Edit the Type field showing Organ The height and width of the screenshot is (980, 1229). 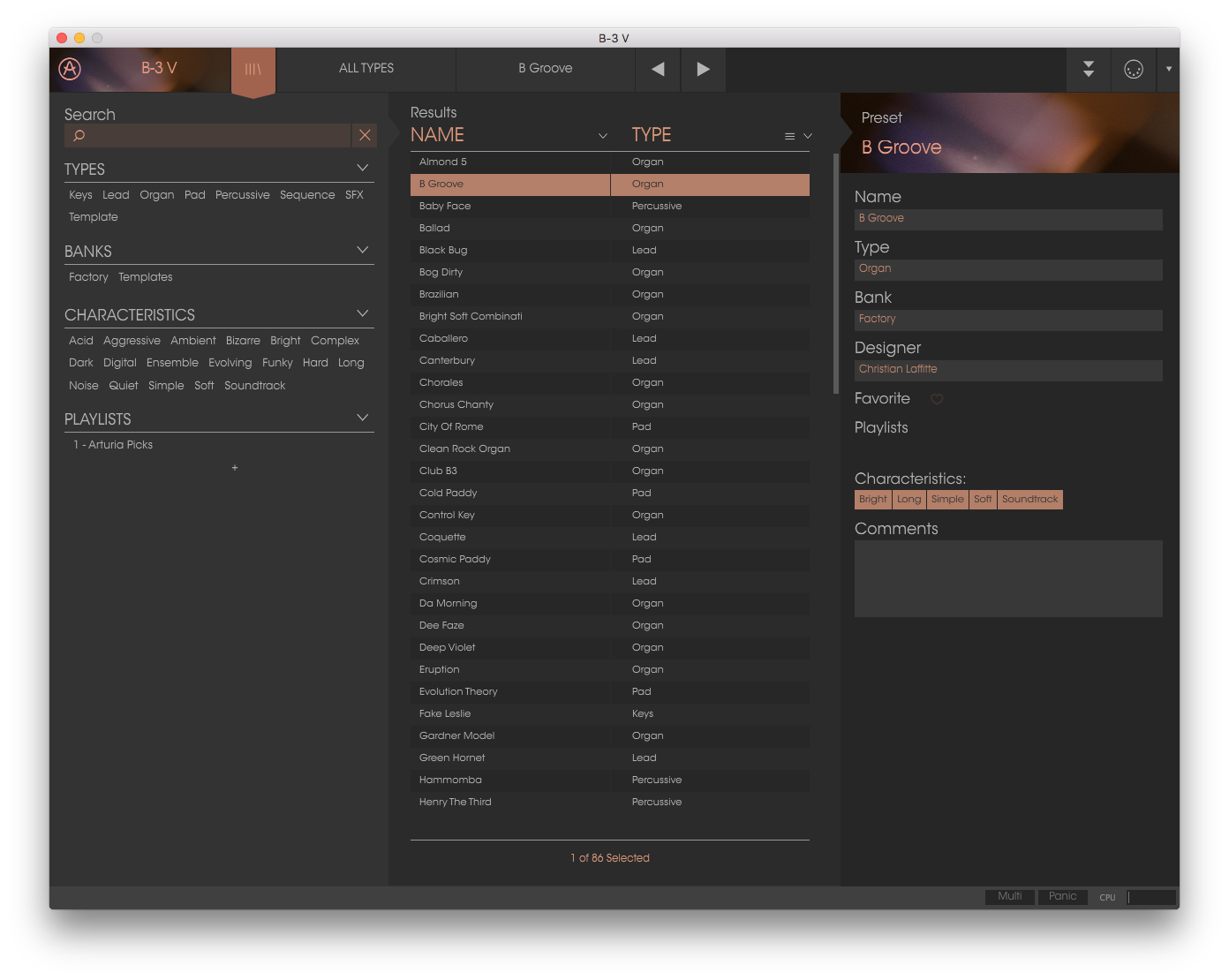click(x=1008, y=269)
